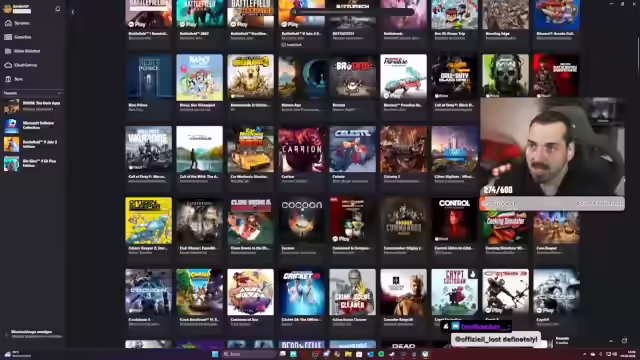The image size is (640, 360).
Task: Open the Blizzard Arcade Collection tile
Action: [556, 20]
